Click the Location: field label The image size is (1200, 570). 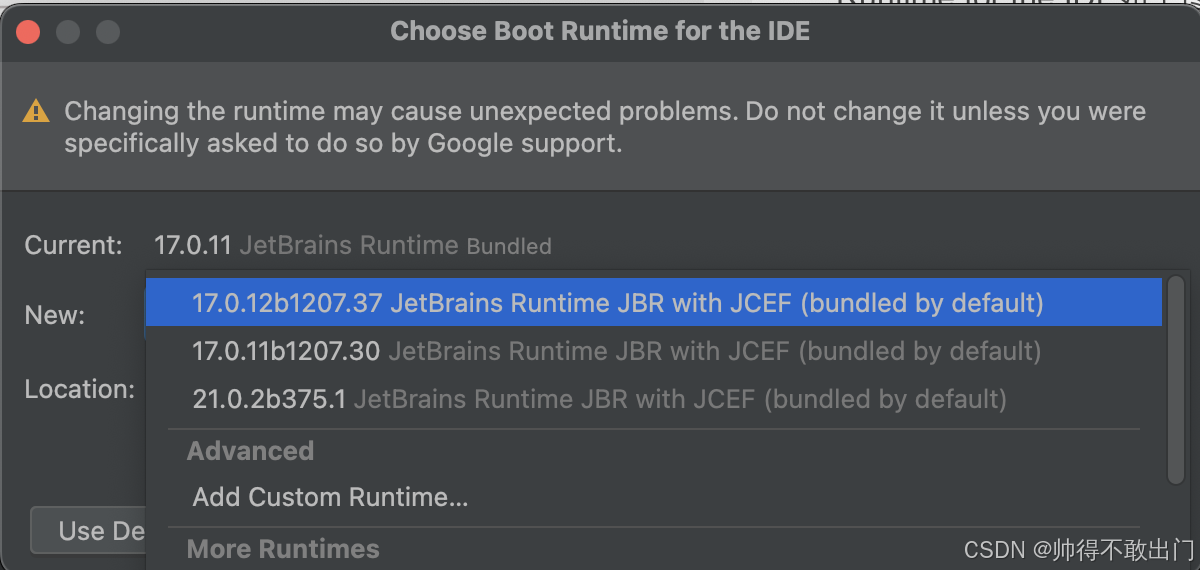pyautogui.click(x=80, y=389)
